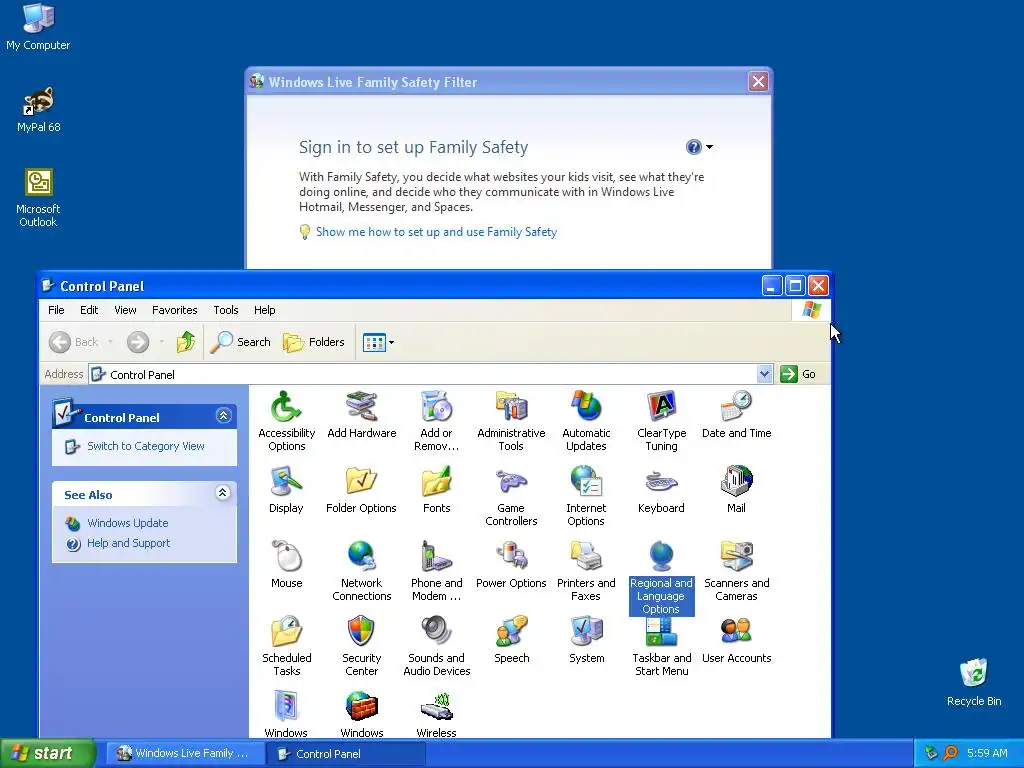
Task: Select Taskbar and Start Menu icon
Action: pos(661,648)
